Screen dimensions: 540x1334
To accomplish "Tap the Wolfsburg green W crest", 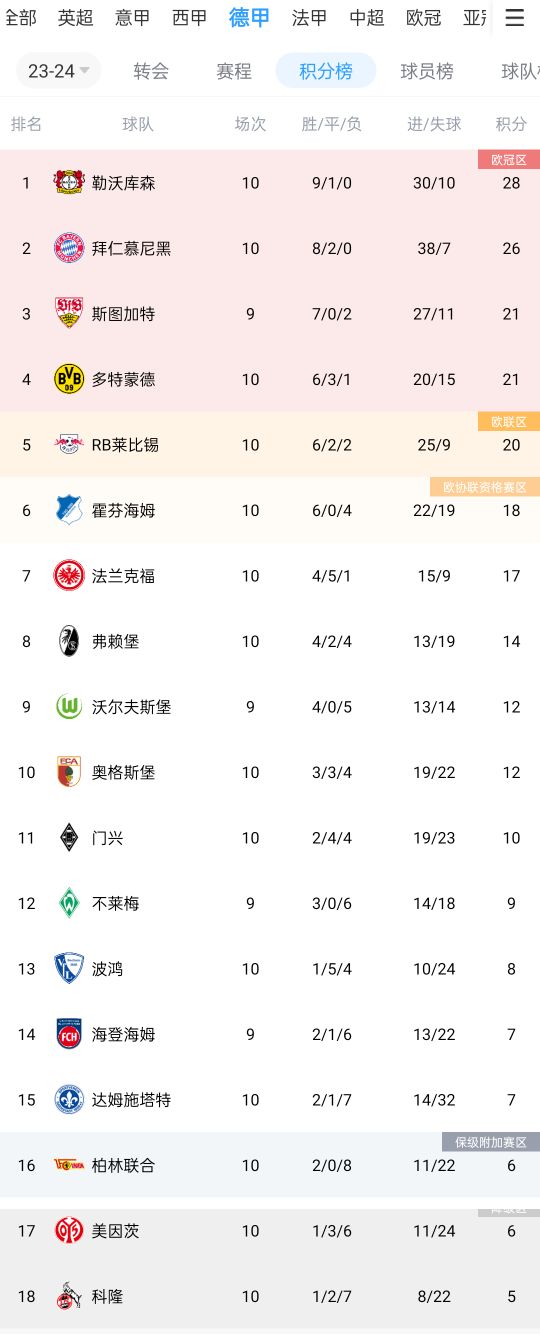I will point(69,707).
